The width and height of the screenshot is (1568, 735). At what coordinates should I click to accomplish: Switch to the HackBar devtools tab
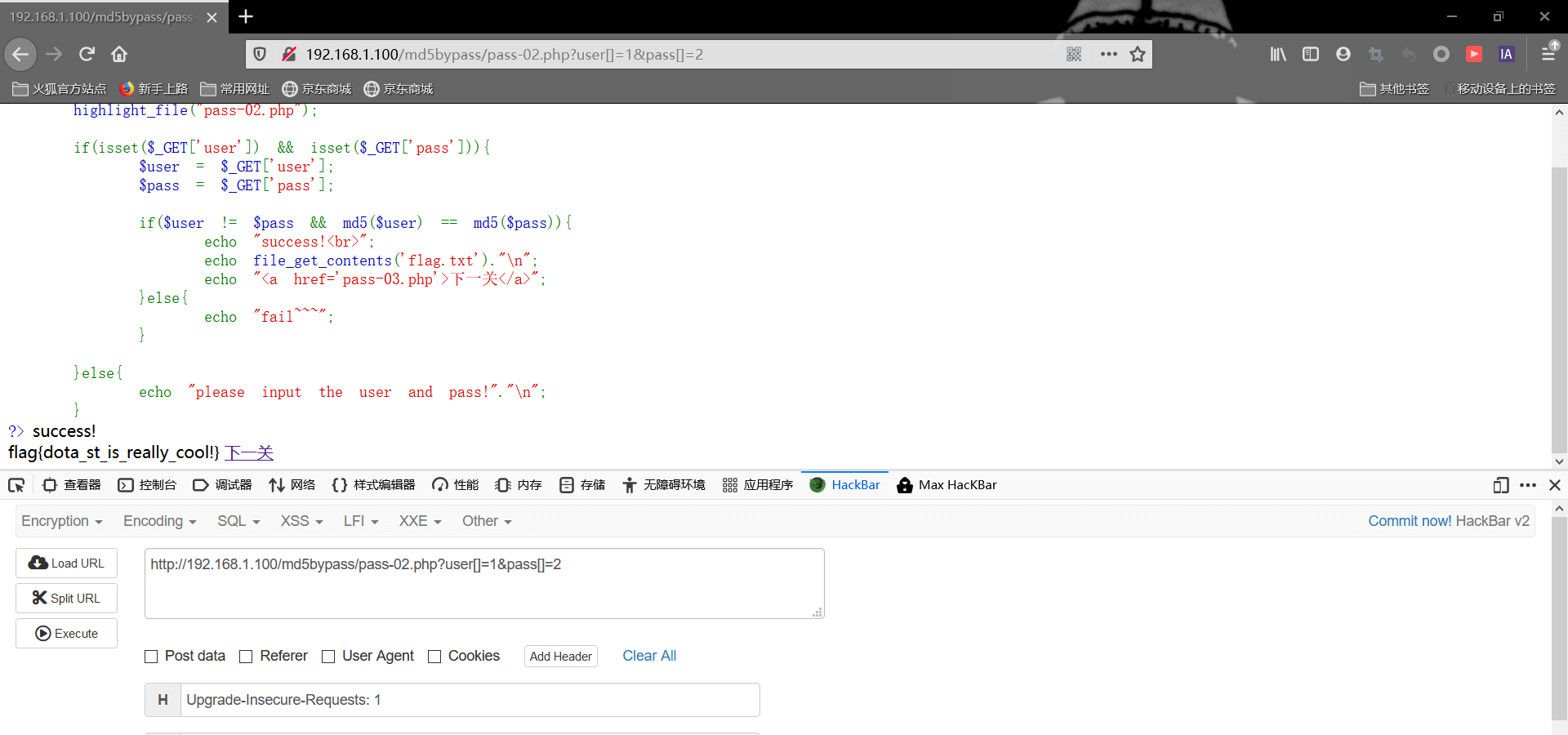pos(844,485)
